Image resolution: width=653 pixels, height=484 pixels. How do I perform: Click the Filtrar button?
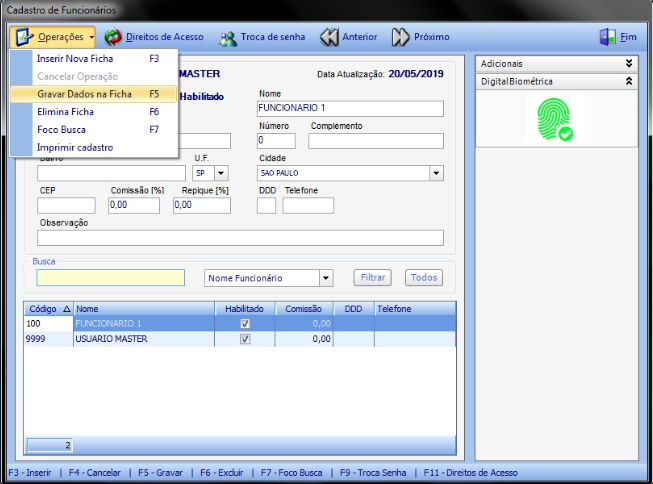(373, 277)
